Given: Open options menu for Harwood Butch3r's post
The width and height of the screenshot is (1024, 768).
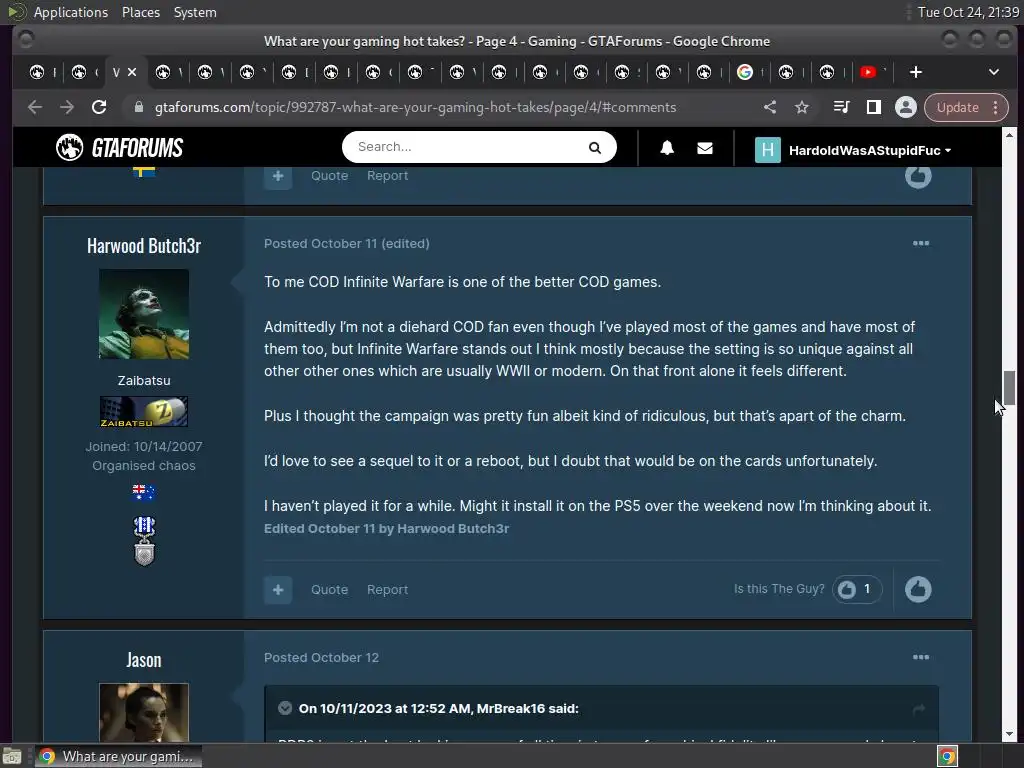Looking at the screenshot, I should (x=921, y=243).
